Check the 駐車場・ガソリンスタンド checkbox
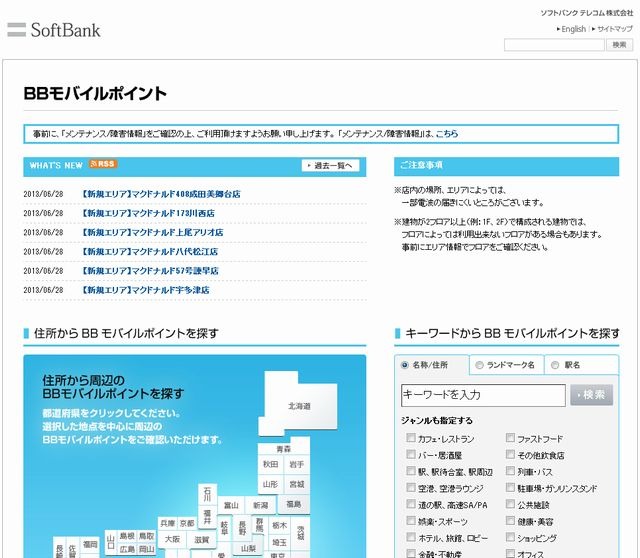 point(510,487)
